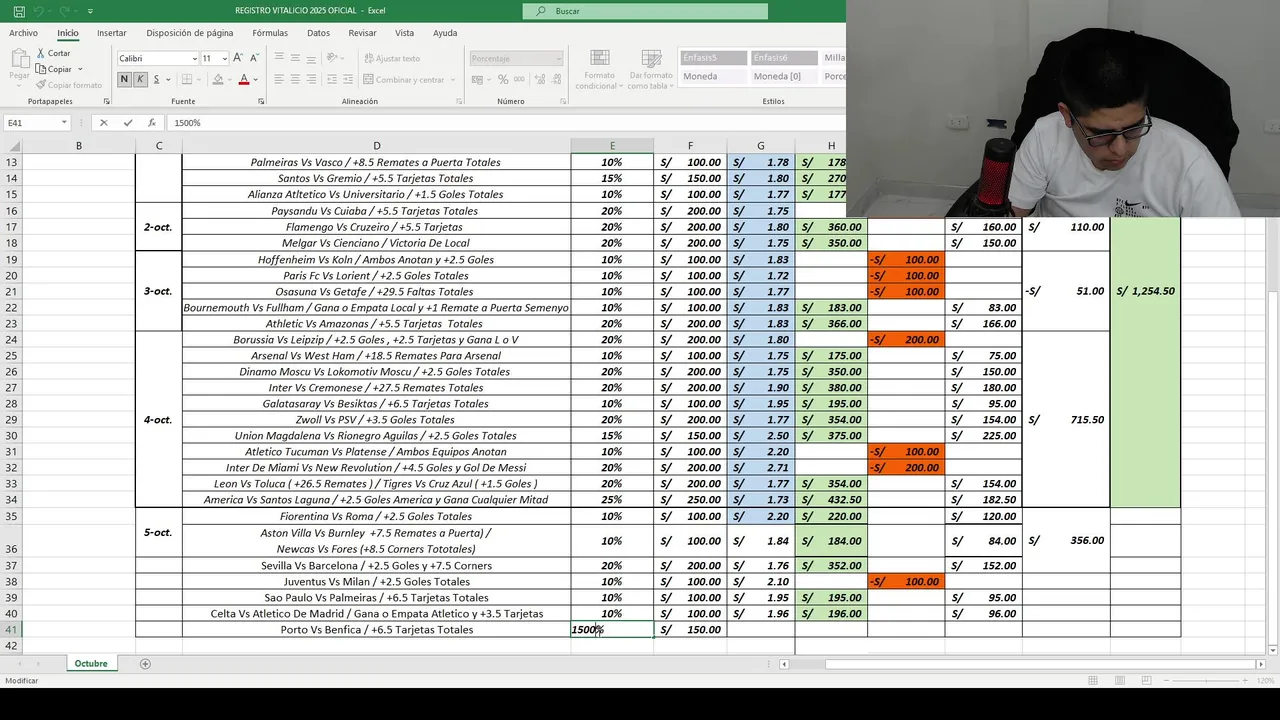This screenshot has width=1280, height=720.
Task: Switch to the Fórmulas tab
Action: [x=270, y=33]
